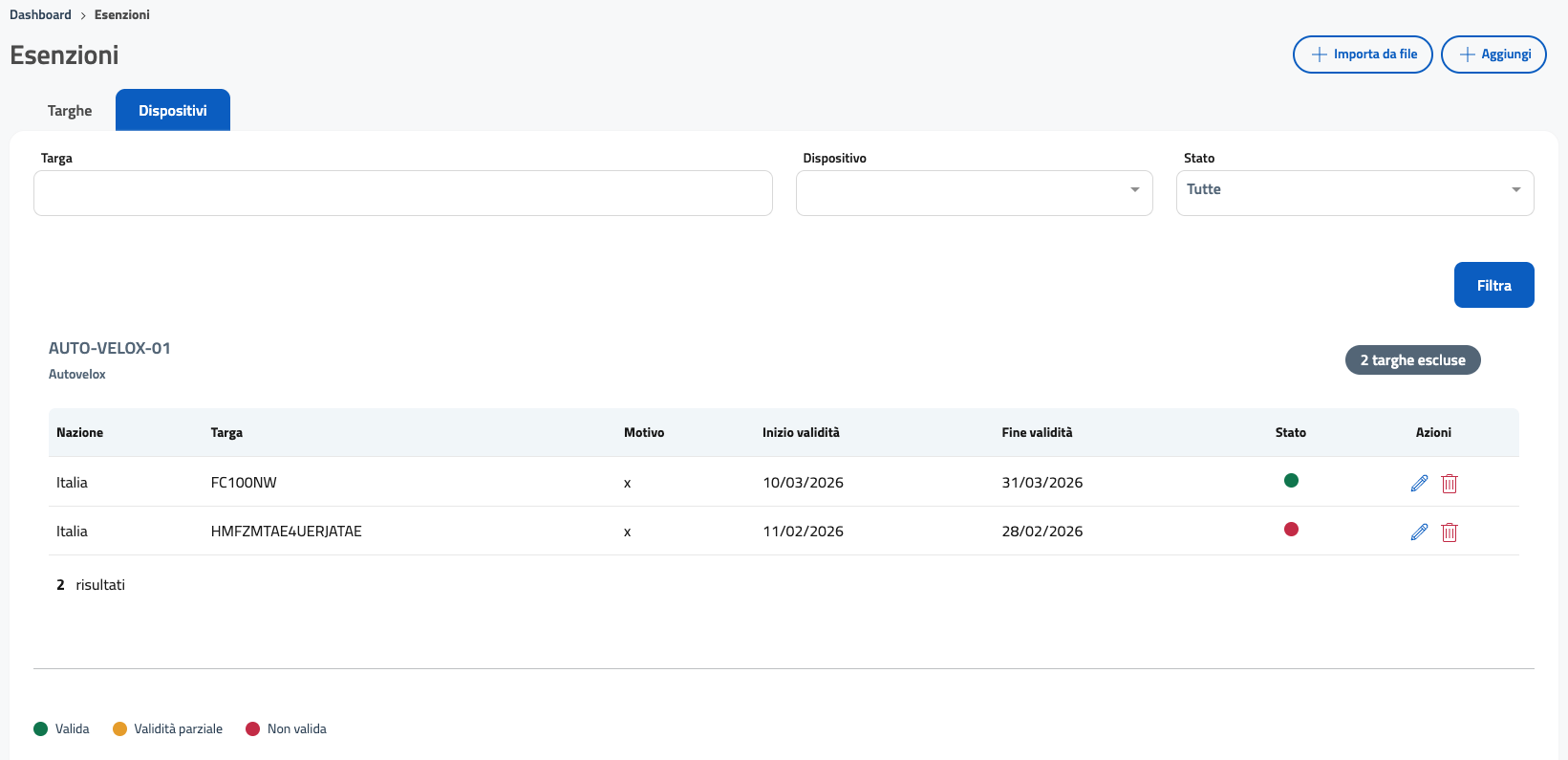The width and height of the screenshot is (1568, 760).
Task: Edit the FC100NW exemption with pencil icon
Action: [x=1419, y=483]
